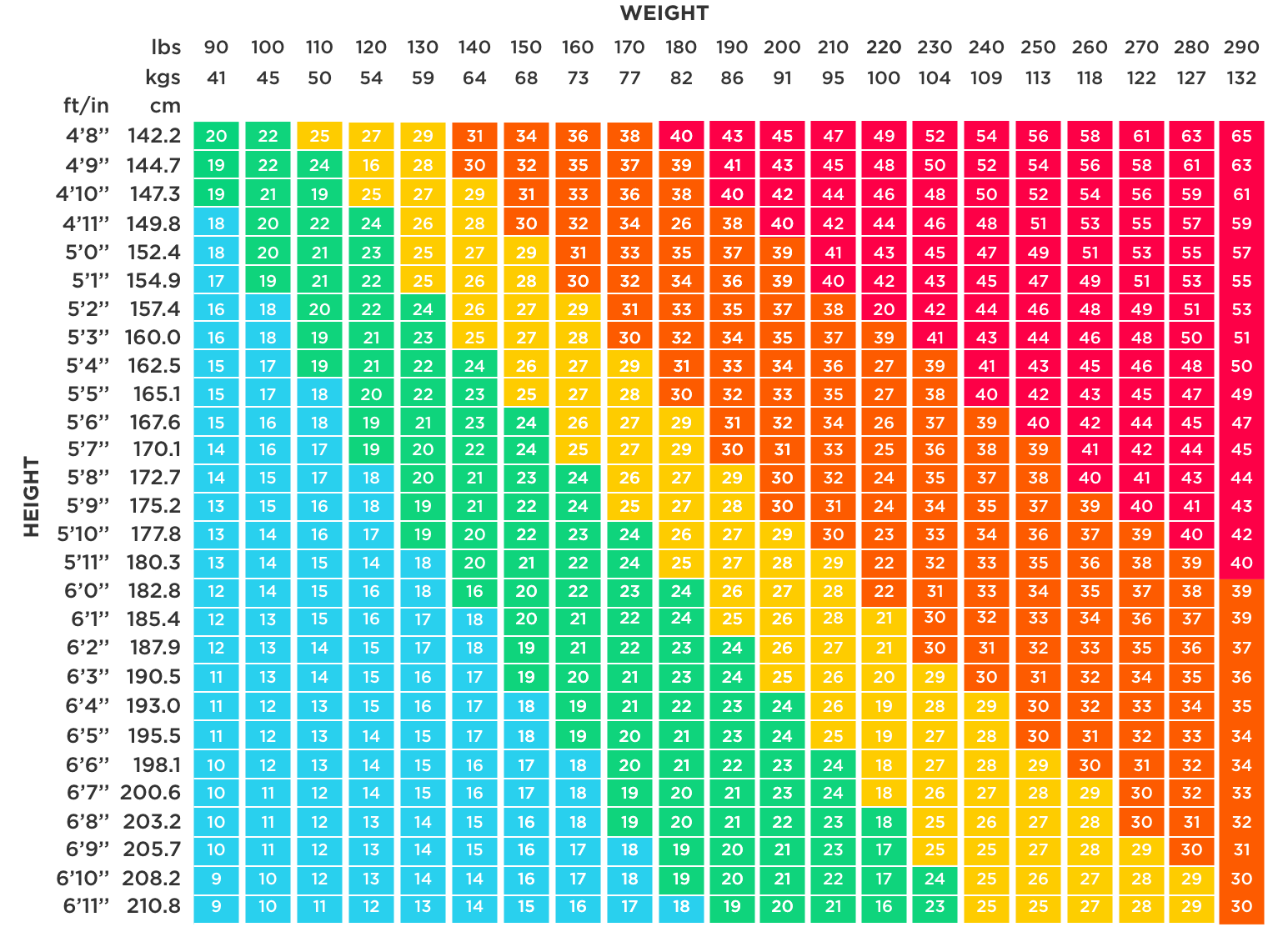Select the 198.1 cm height value
1283x952 pixels.
click(157, 764)
